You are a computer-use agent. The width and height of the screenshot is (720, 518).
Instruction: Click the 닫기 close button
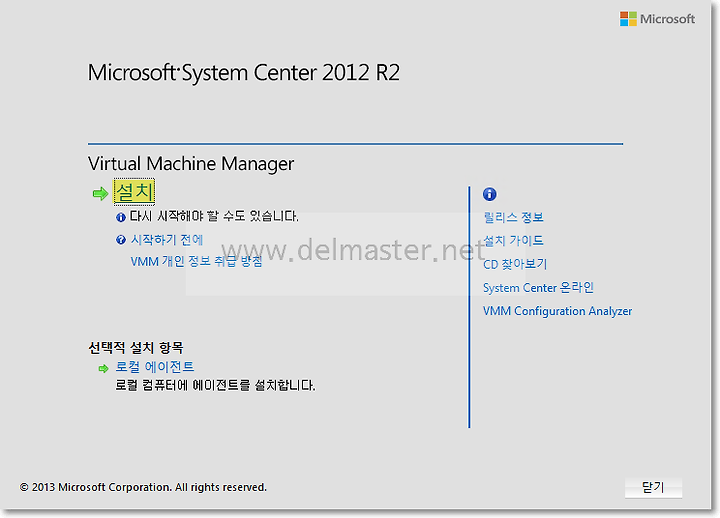[653, 487]
